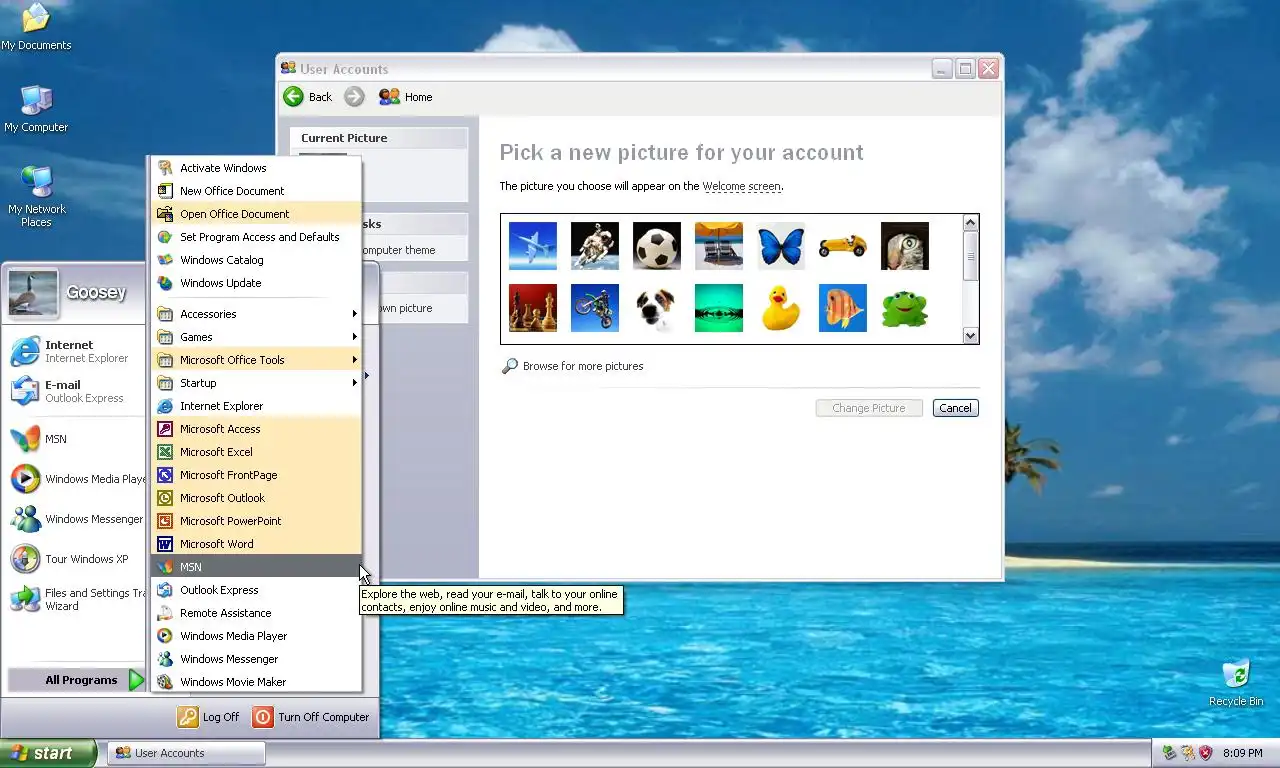Screen dimensions: 1280x768
Task: Choose the chess pieces picture
Action: click(533, 308)
